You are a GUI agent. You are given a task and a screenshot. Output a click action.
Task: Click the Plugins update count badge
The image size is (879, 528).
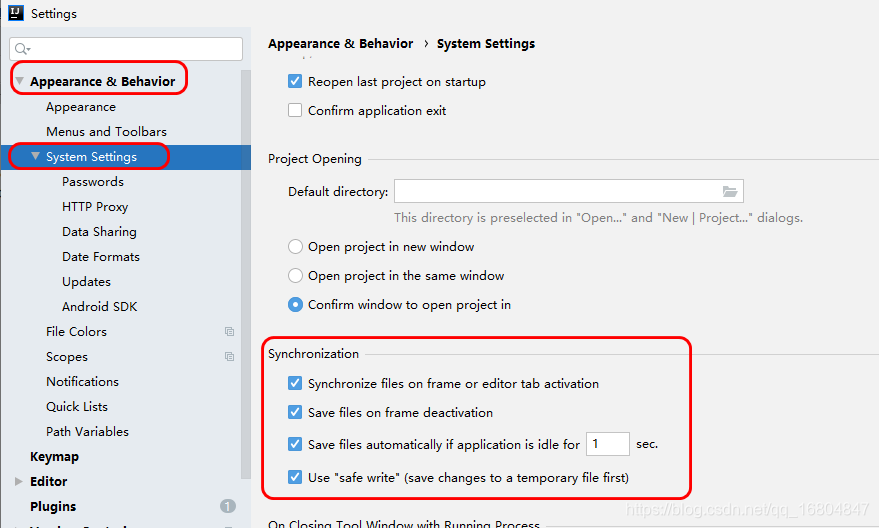click(x=228, y=506)
